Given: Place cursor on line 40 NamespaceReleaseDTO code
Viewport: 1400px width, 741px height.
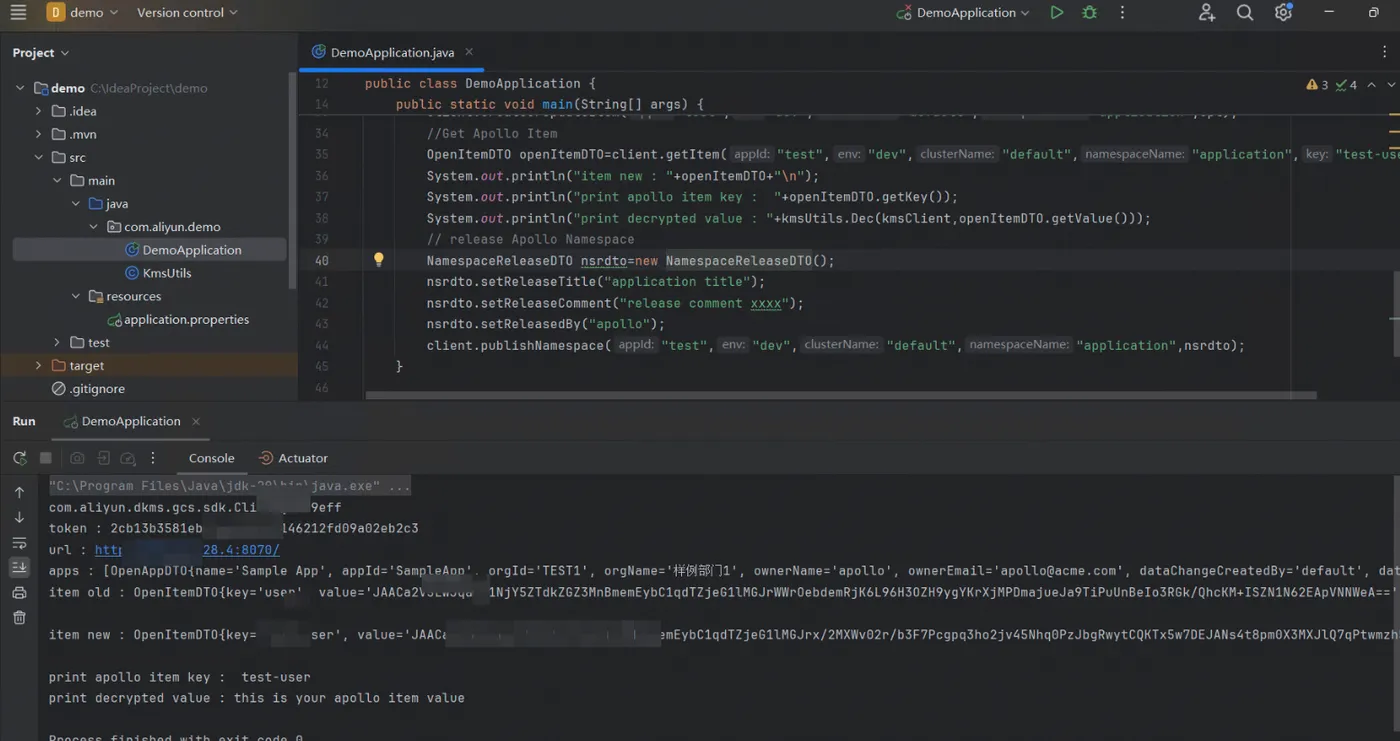Looking at the screenshot, I should [x=630, y=261].
